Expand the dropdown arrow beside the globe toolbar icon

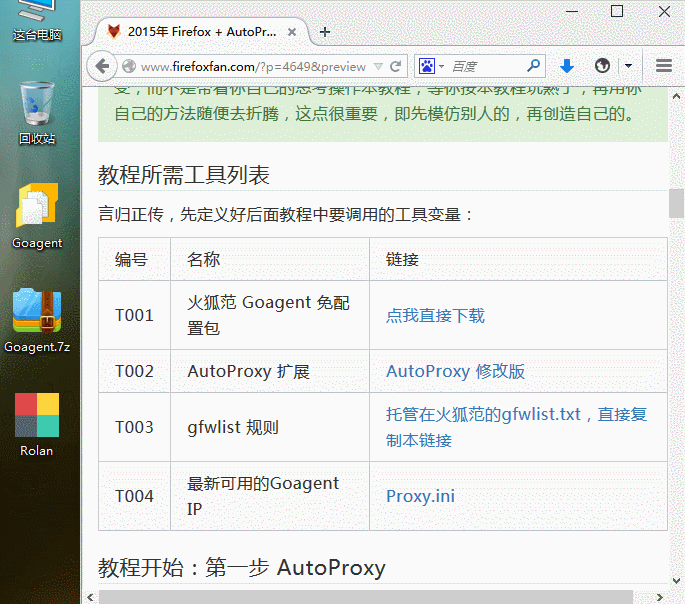tap(628, 66)
